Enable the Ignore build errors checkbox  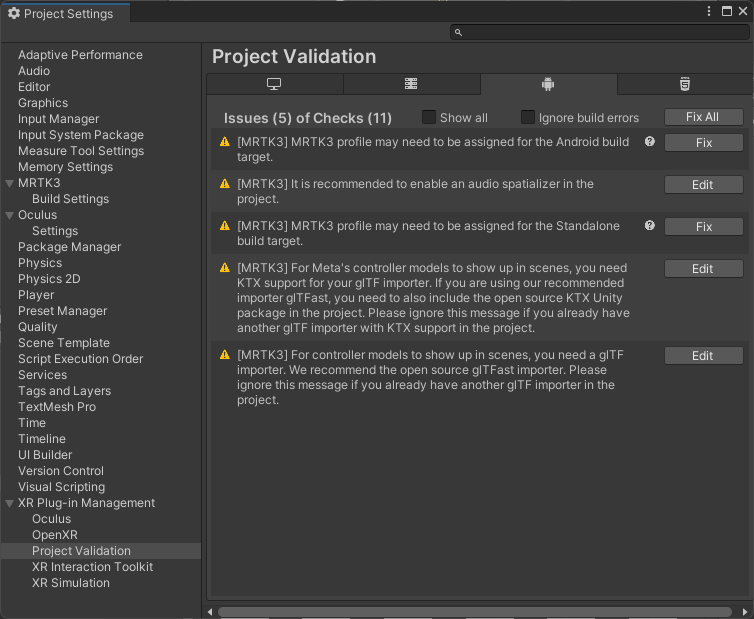pos(528,117)
